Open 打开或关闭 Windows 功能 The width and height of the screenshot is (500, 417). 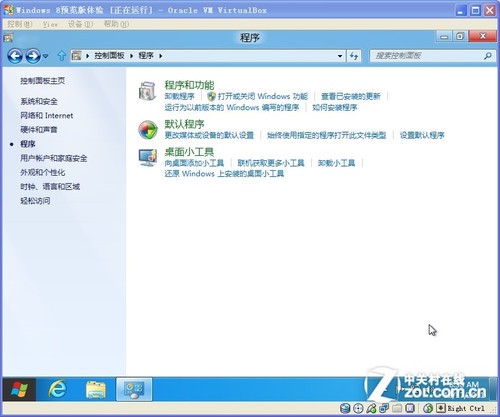click(x=263, y=97)
